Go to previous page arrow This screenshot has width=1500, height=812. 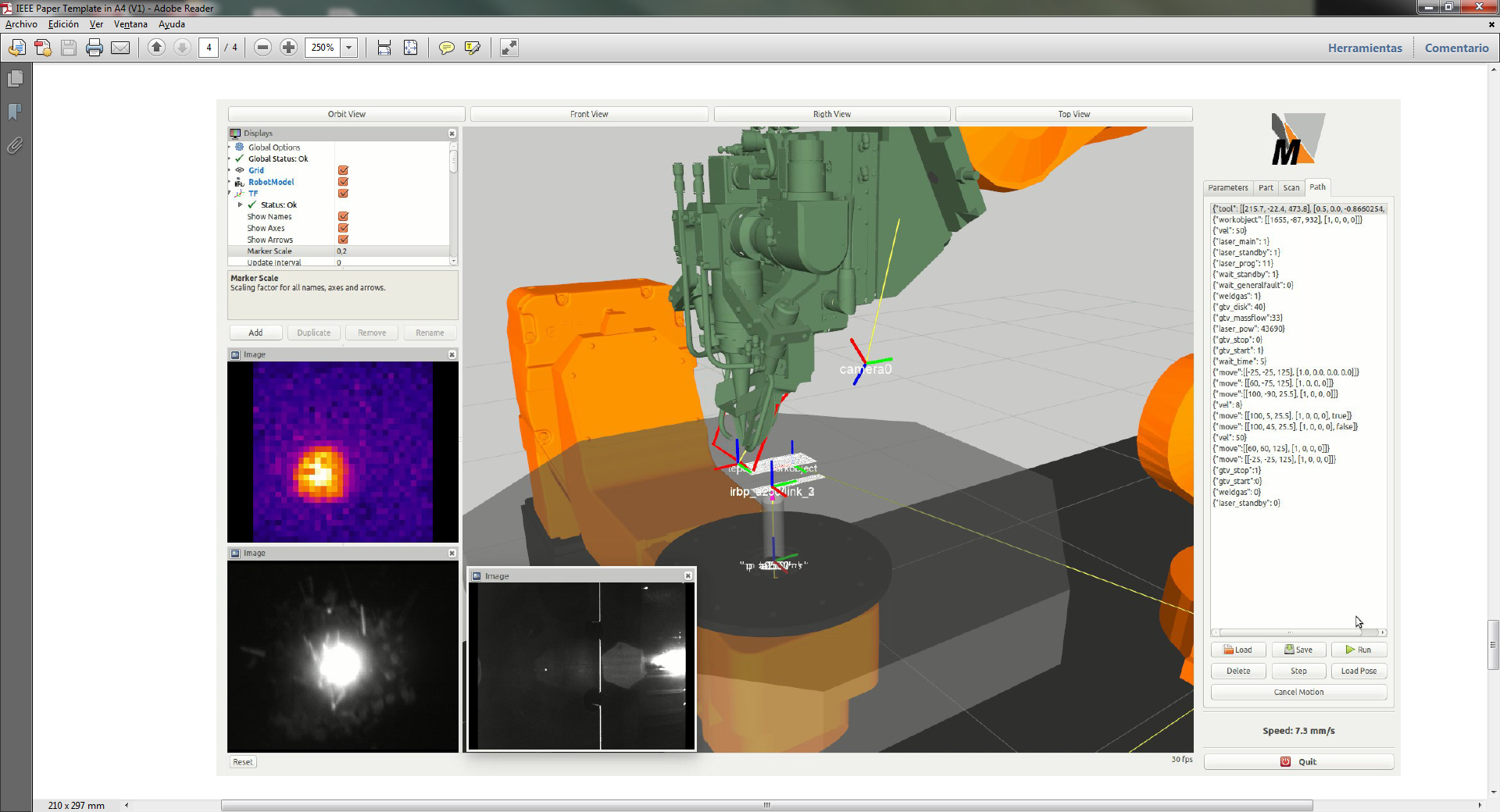pyautogui.click(x=156, y=48)
